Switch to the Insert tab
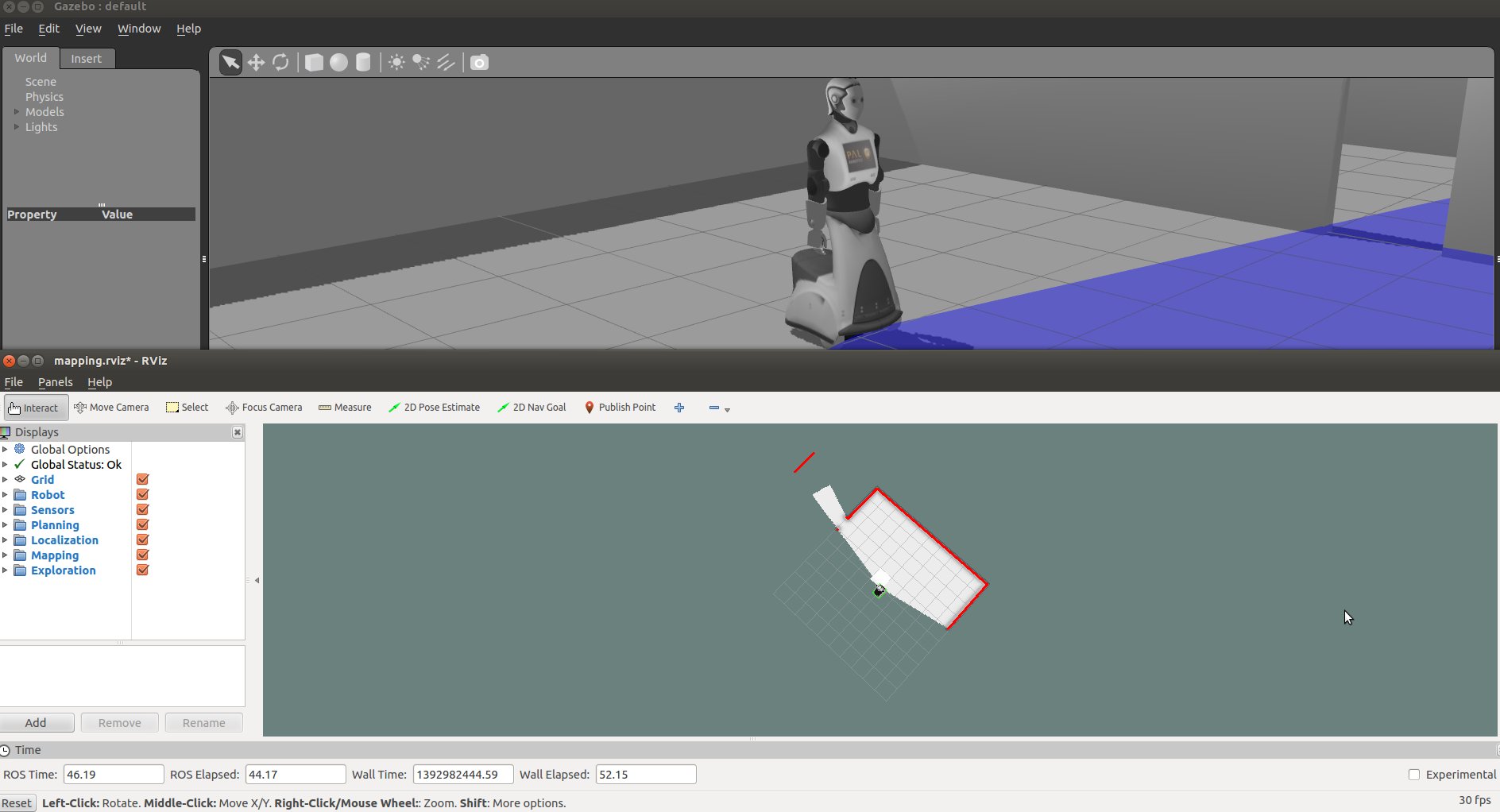Image resolution: width=1500 pixels, height=812 pixels. tap(86, 59)
